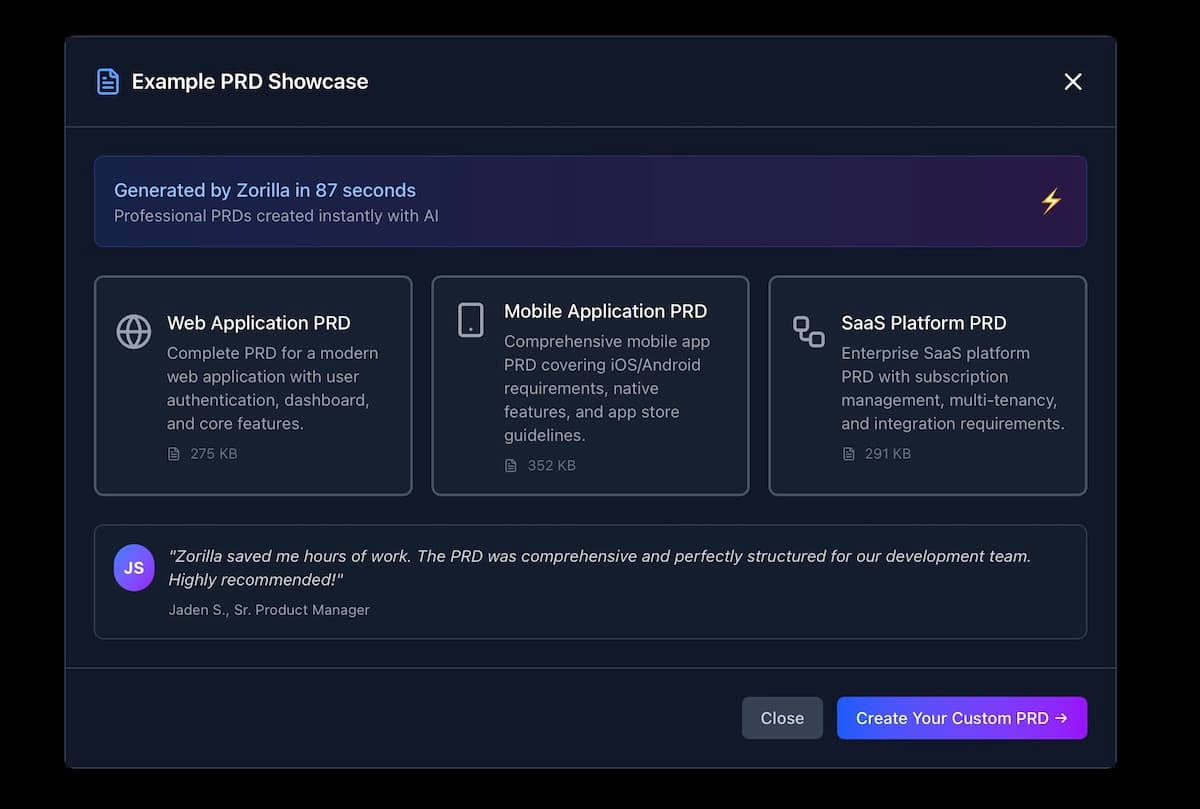The image size is (1200, 809).
Task: Click the linked squares icon on SaaS Platform PRD
Action: [808, 331]
